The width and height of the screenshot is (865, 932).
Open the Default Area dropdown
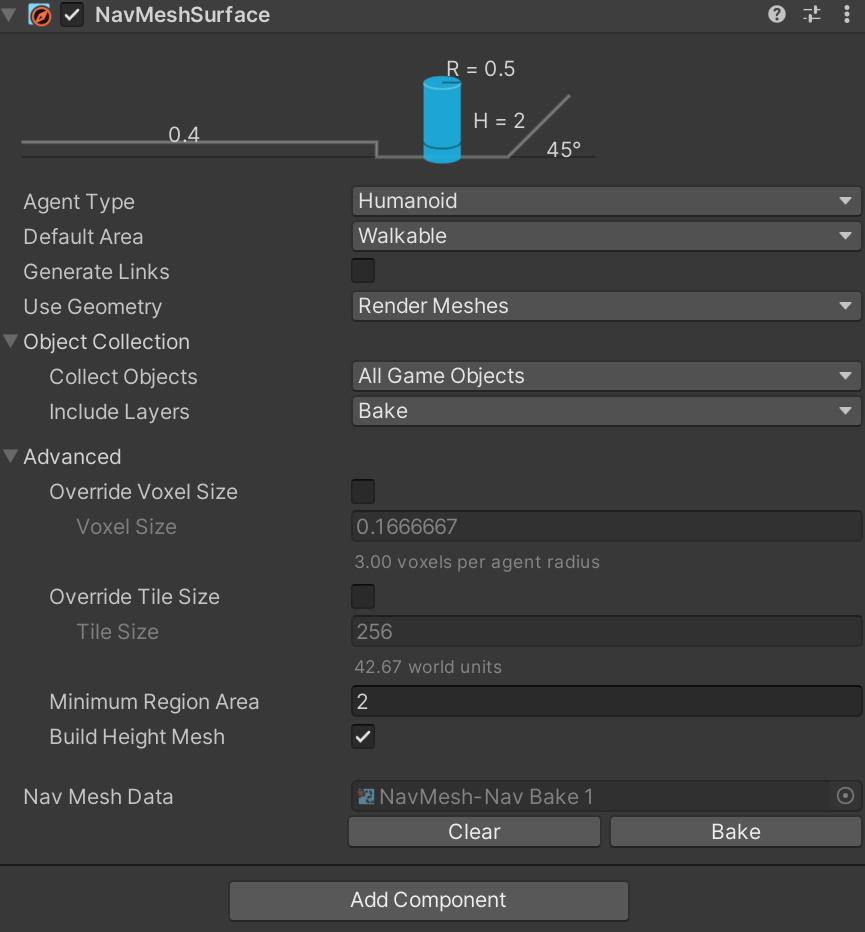[604, 236]
